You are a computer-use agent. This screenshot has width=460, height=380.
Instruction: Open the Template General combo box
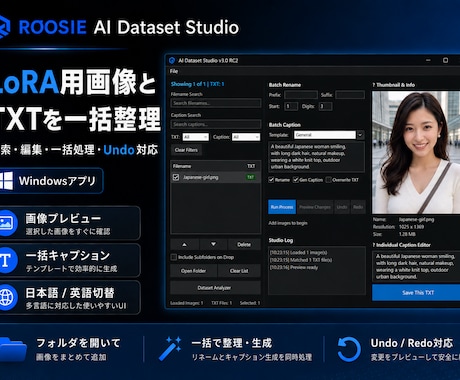[x=325, y=135]
